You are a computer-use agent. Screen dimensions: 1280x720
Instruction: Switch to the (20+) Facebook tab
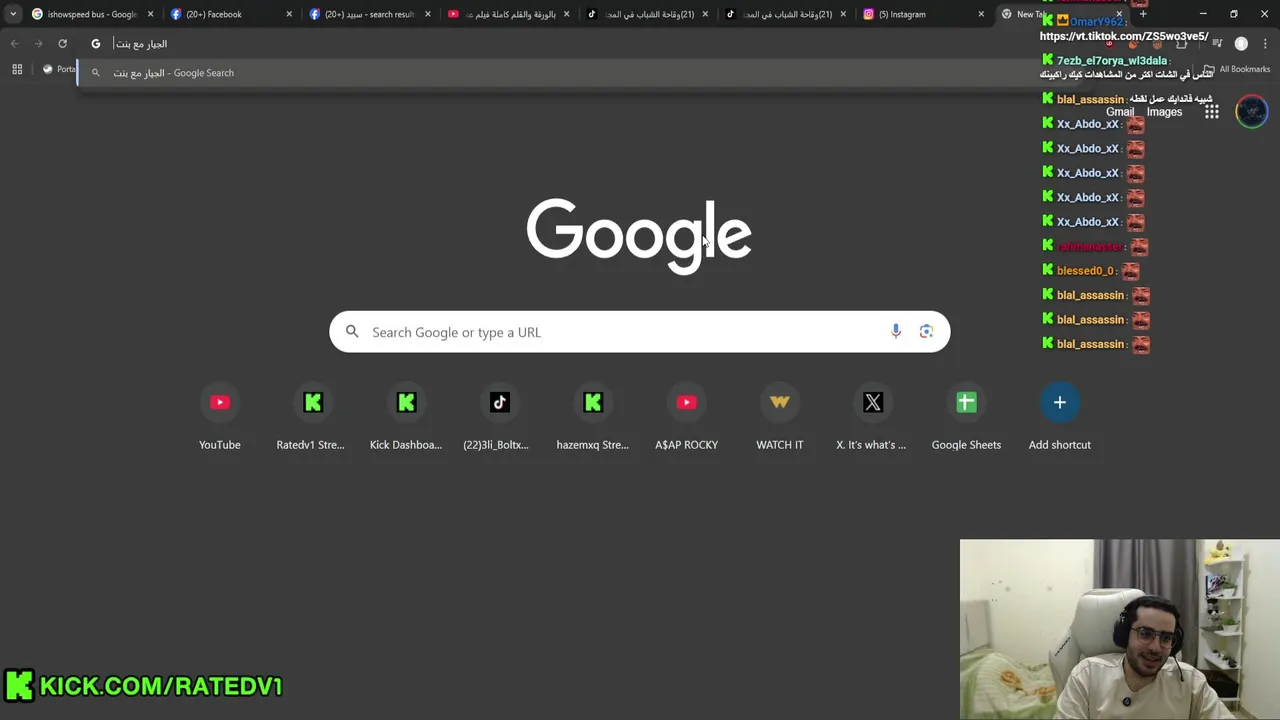pos(230,14)
